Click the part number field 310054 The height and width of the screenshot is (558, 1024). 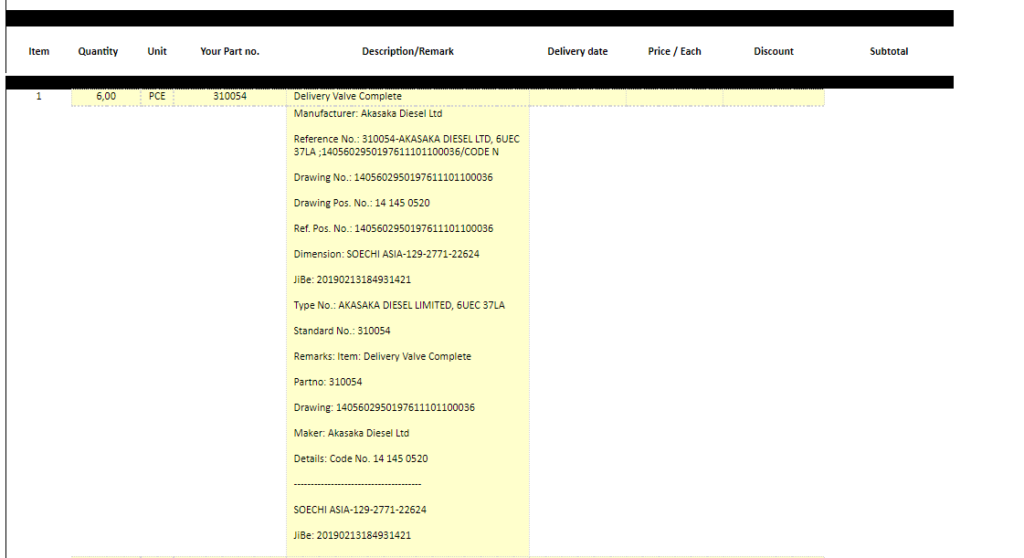coord(230,97)
